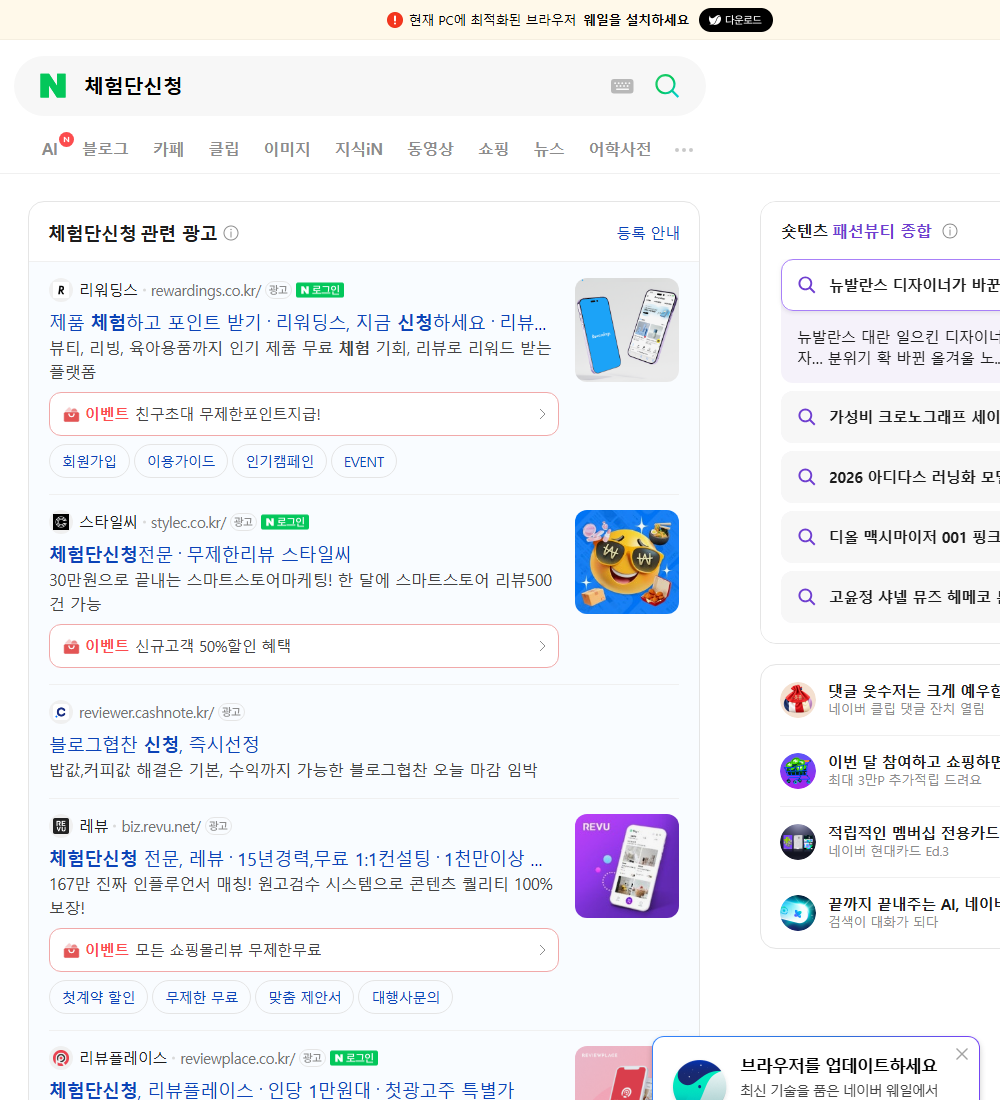Open 체험단신청전문 무제한리뷰 스타일씨 headline

200,554
